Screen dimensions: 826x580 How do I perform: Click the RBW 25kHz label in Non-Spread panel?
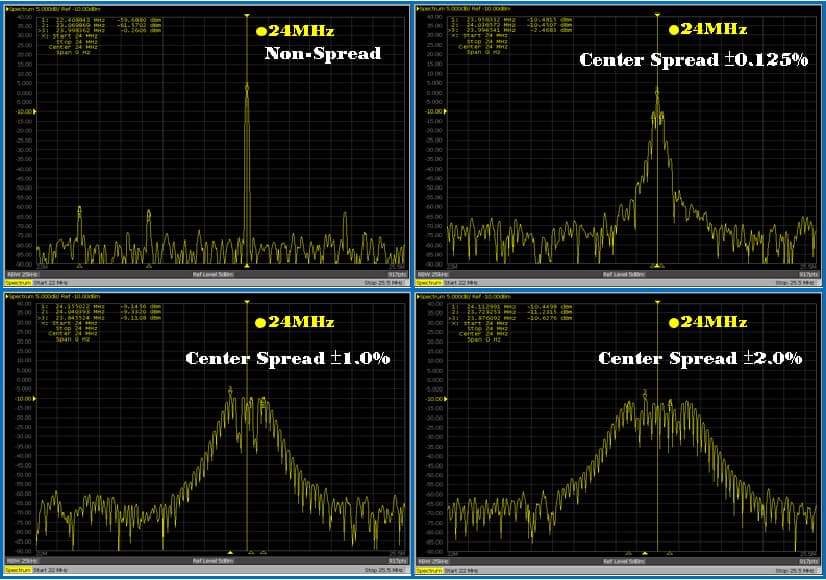22,274
